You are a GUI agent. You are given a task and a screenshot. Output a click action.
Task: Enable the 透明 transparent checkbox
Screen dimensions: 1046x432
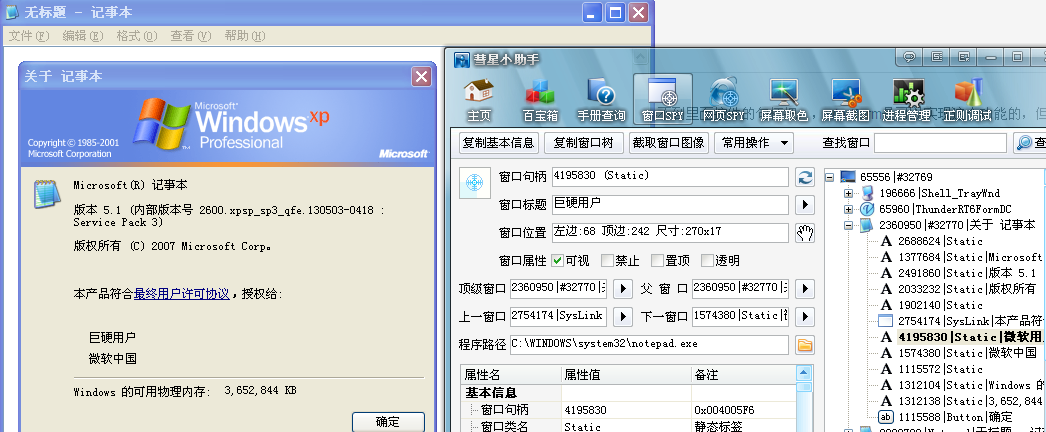(707, 261)
